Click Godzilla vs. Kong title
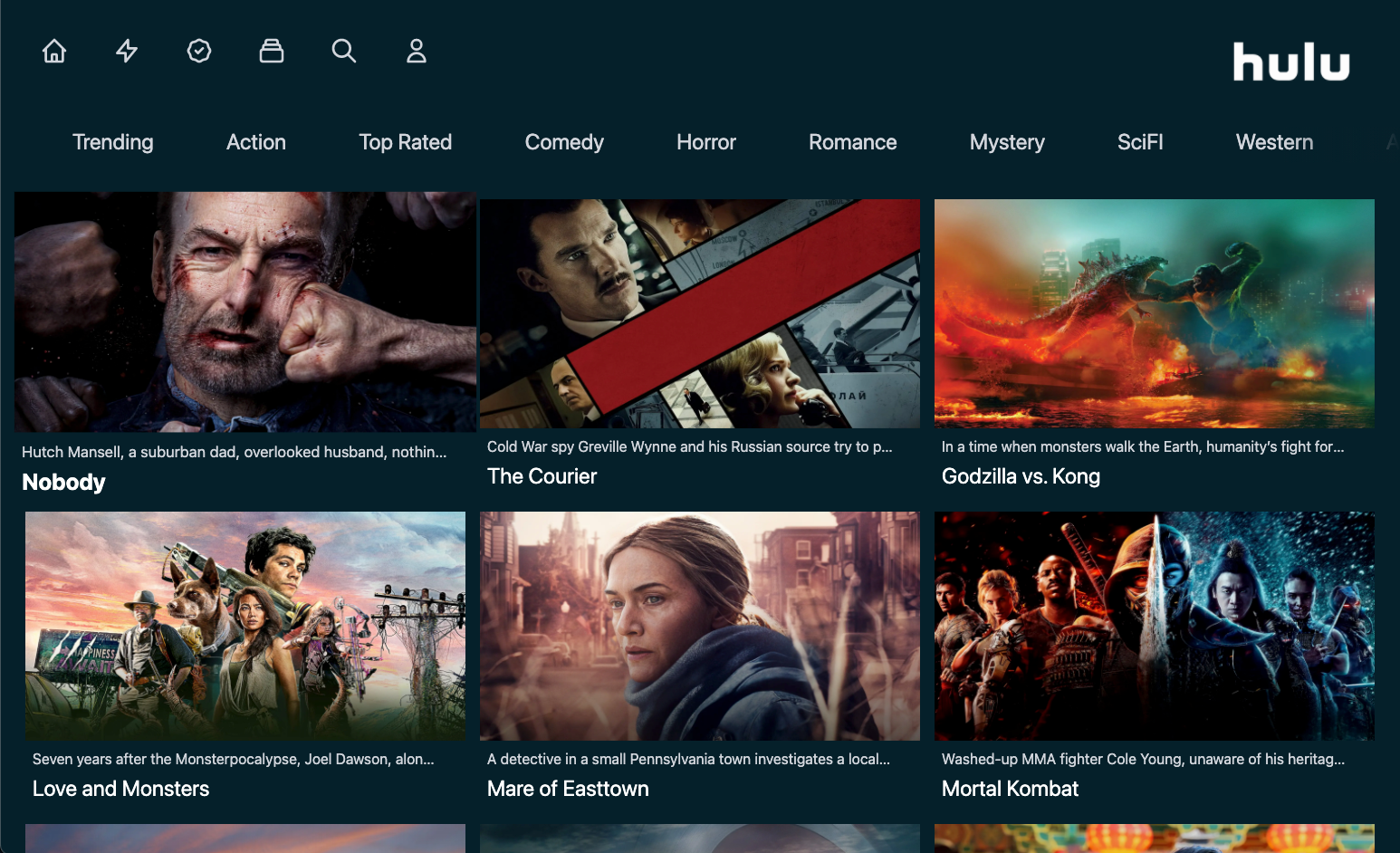 [1021, 476]
